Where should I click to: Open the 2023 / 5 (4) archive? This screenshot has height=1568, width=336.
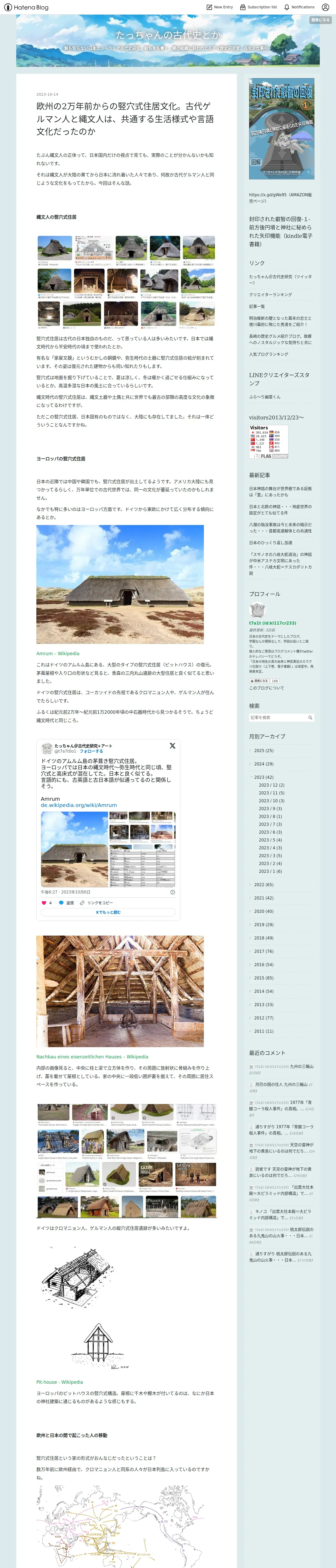click(x=270, y=840)
